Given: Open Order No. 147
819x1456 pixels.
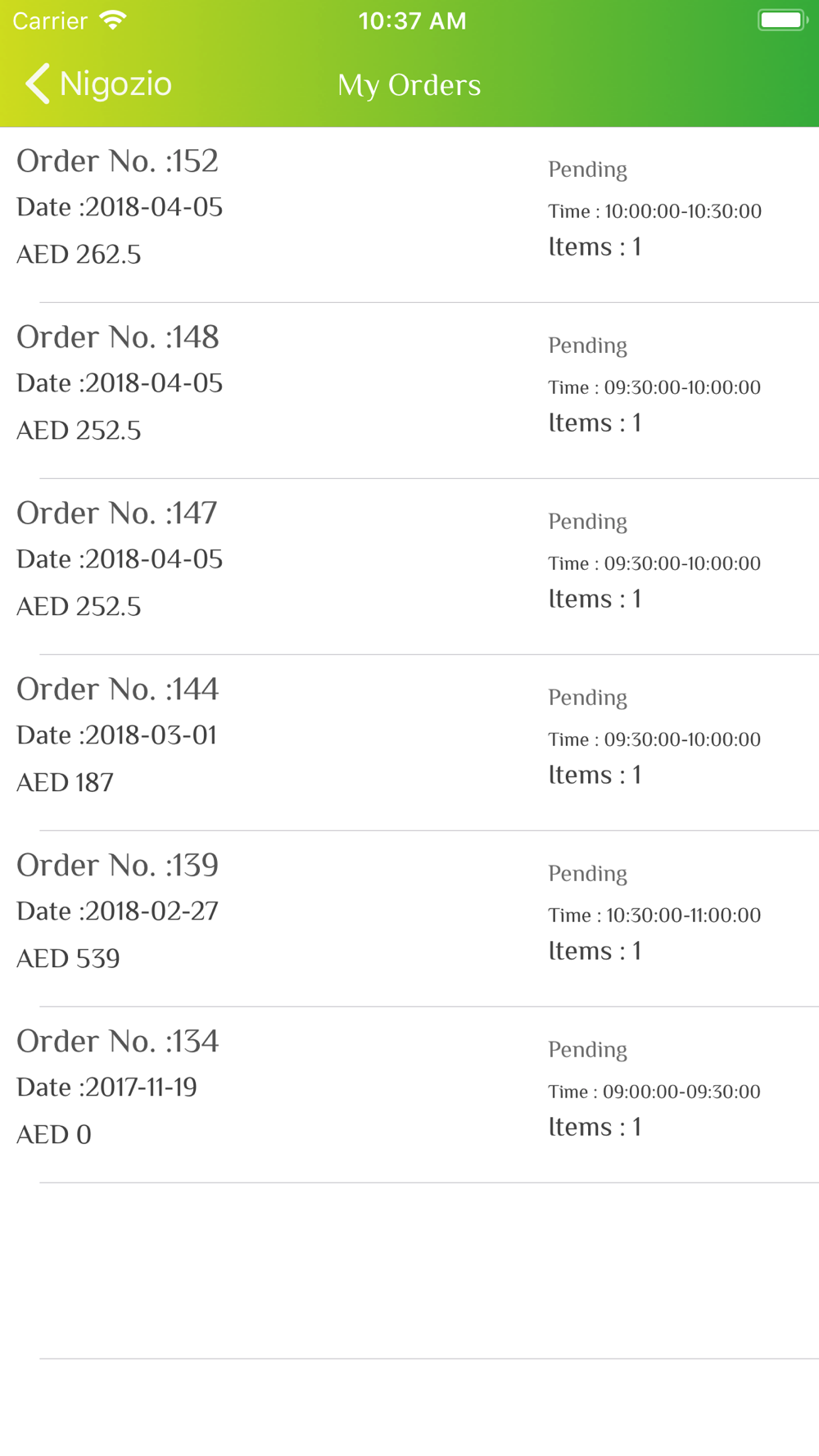Looking at the screenshot, I should click(x=117, y=513).
